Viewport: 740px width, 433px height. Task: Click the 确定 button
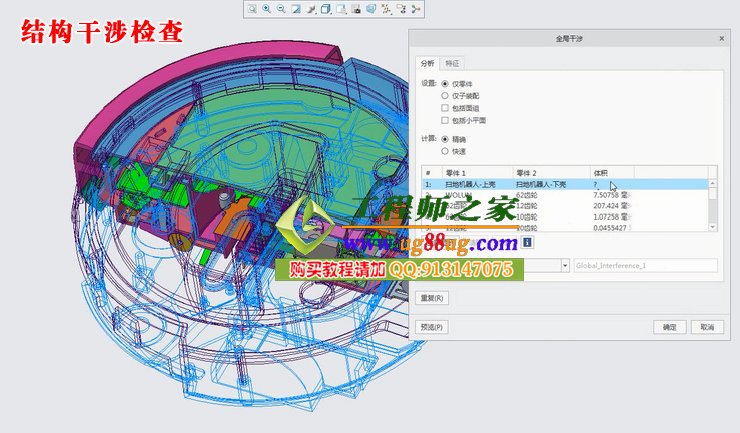(x=669, y=327)
